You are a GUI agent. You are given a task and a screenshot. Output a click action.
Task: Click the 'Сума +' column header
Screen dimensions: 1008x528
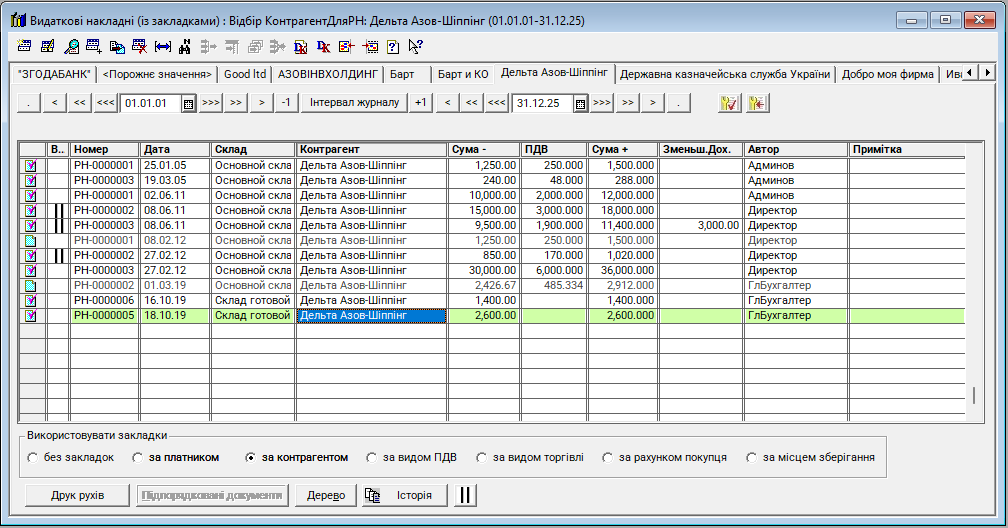(622, 149)
